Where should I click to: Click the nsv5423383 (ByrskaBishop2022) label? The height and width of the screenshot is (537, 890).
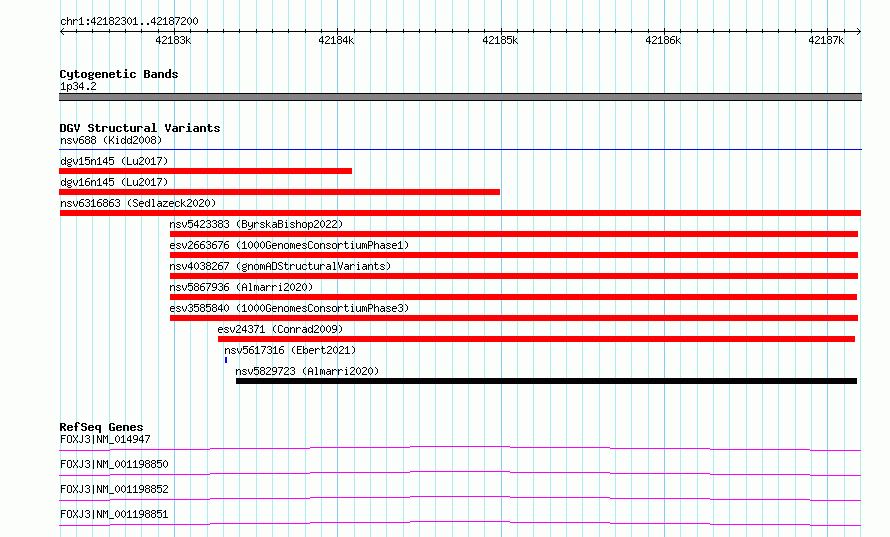tap(256, 224)
